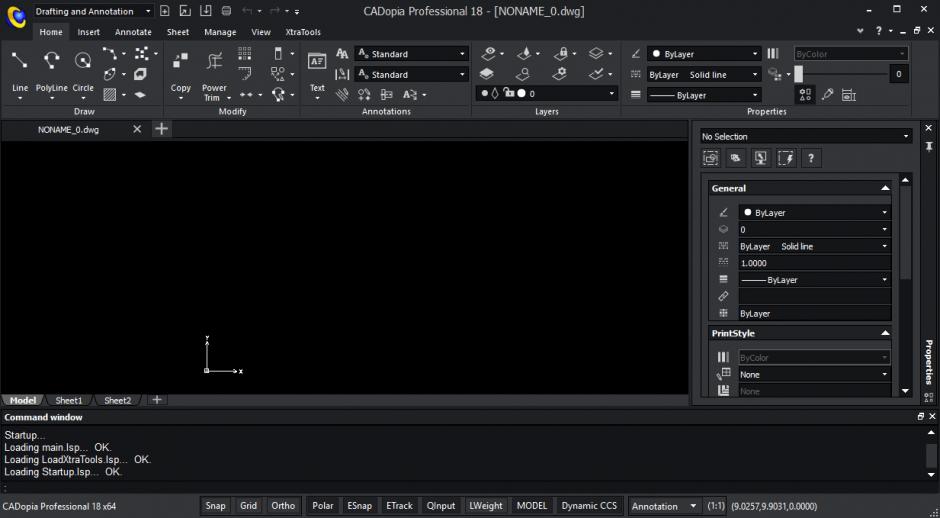Click the Copy tool icon
Image resolution: width=940 pixels, height=518 pixels.
[x=180, y=60]
